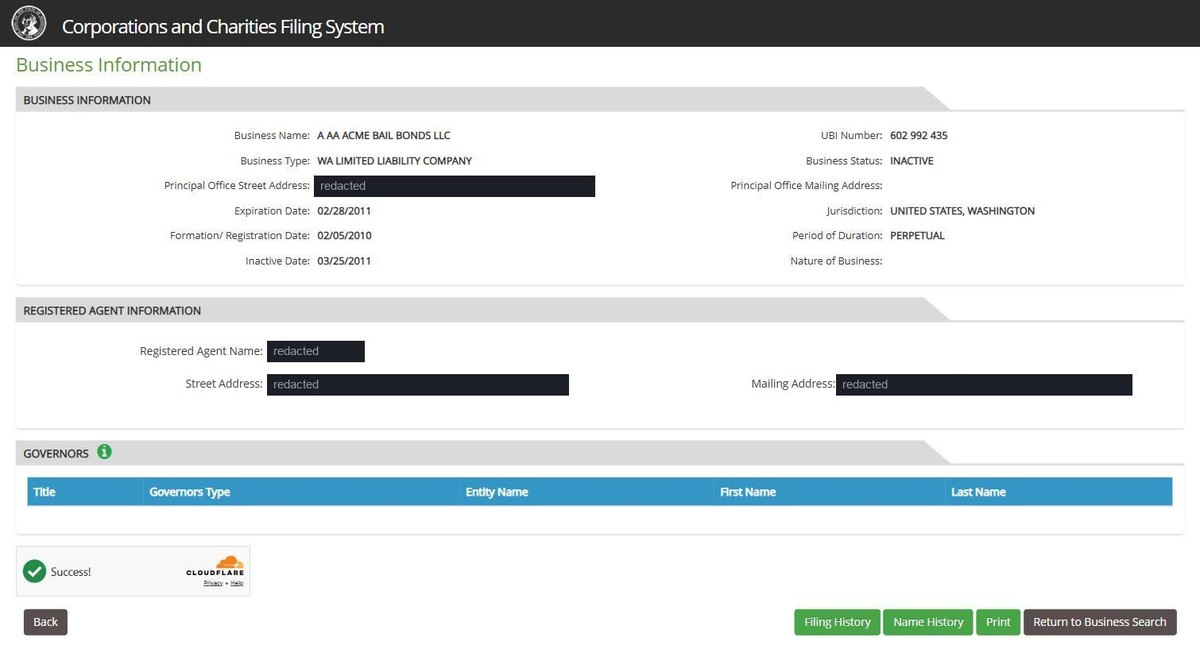Click the Corporations and Charities Filing System title

point(223,27)
